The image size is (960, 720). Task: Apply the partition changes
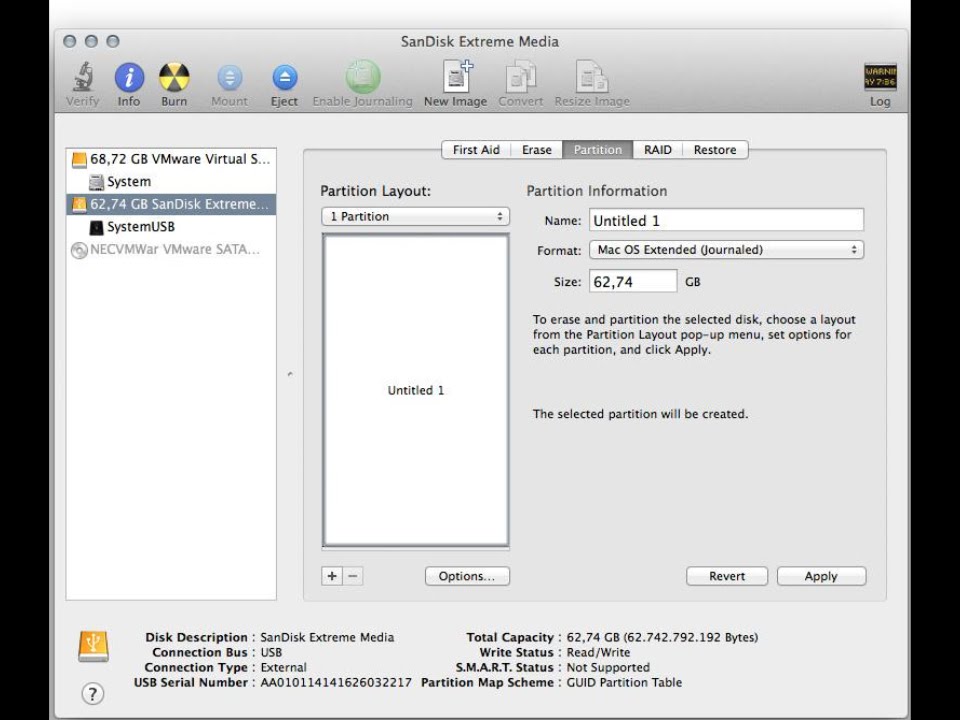click(x=821, y=576)
